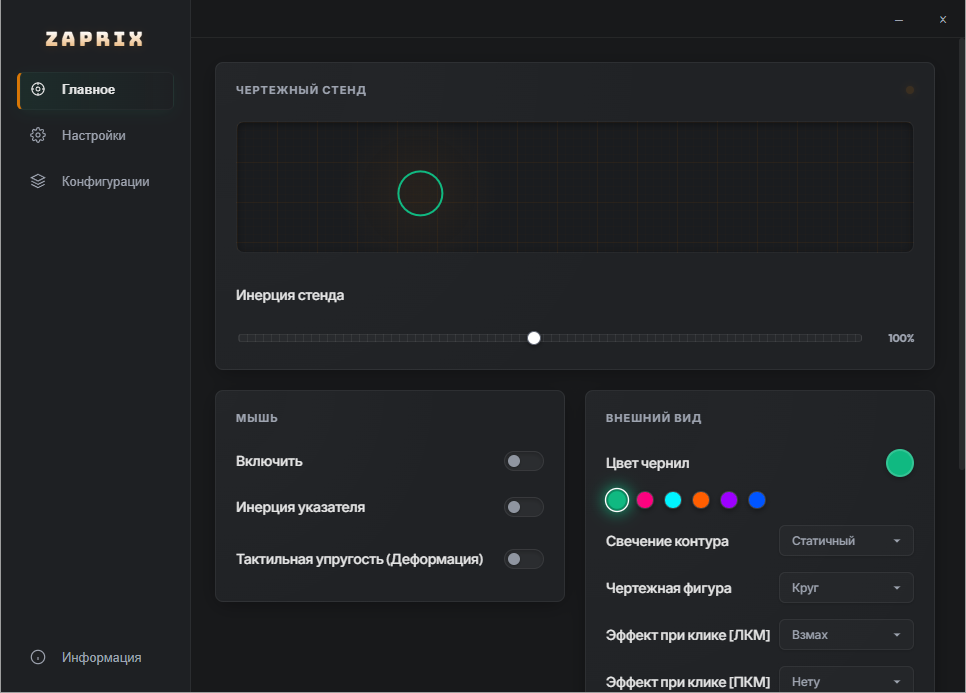Click the gear icon next to Настройки
Screen dimensions: 966x693
[38, 135]
